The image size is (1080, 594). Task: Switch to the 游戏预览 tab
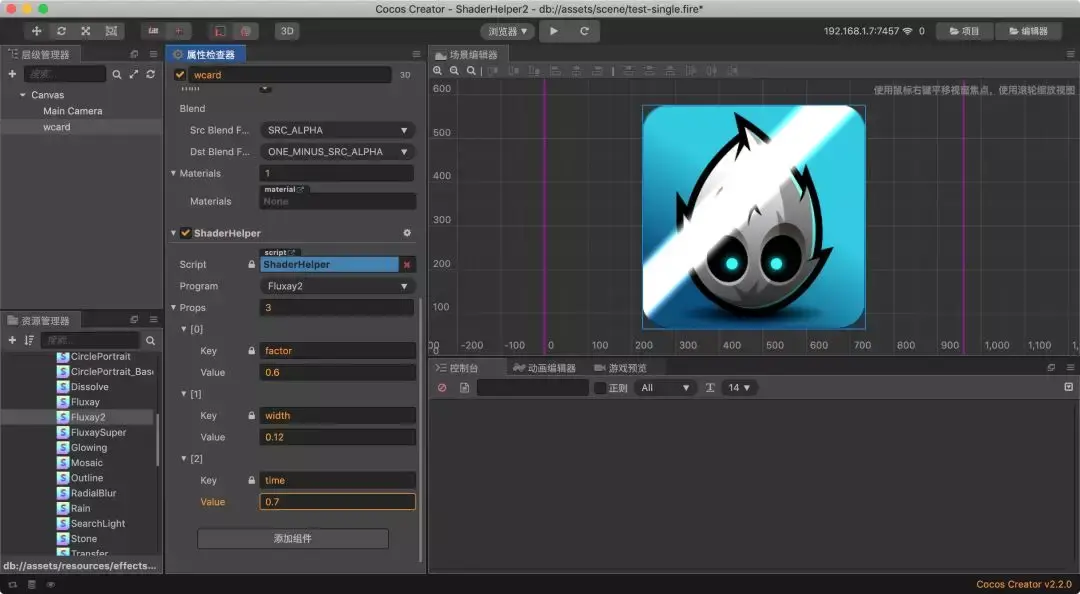(621, 368)
